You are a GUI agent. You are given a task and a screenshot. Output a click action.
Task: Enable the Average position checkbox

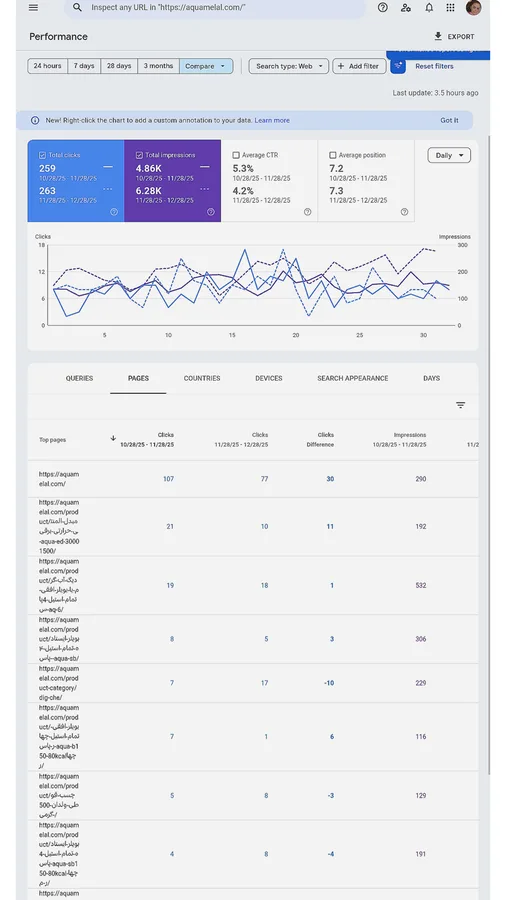point(333,155)
